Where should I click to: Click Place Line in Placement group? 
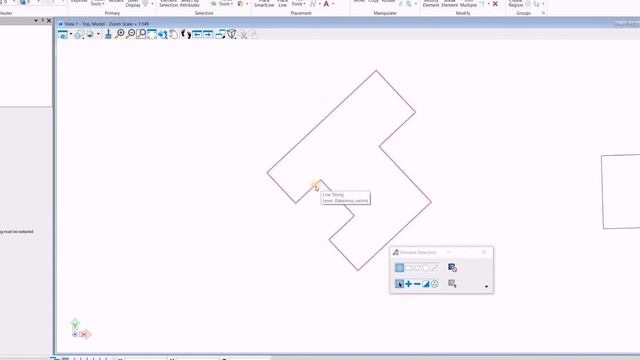pyautogui.click(x=282, y=4)
